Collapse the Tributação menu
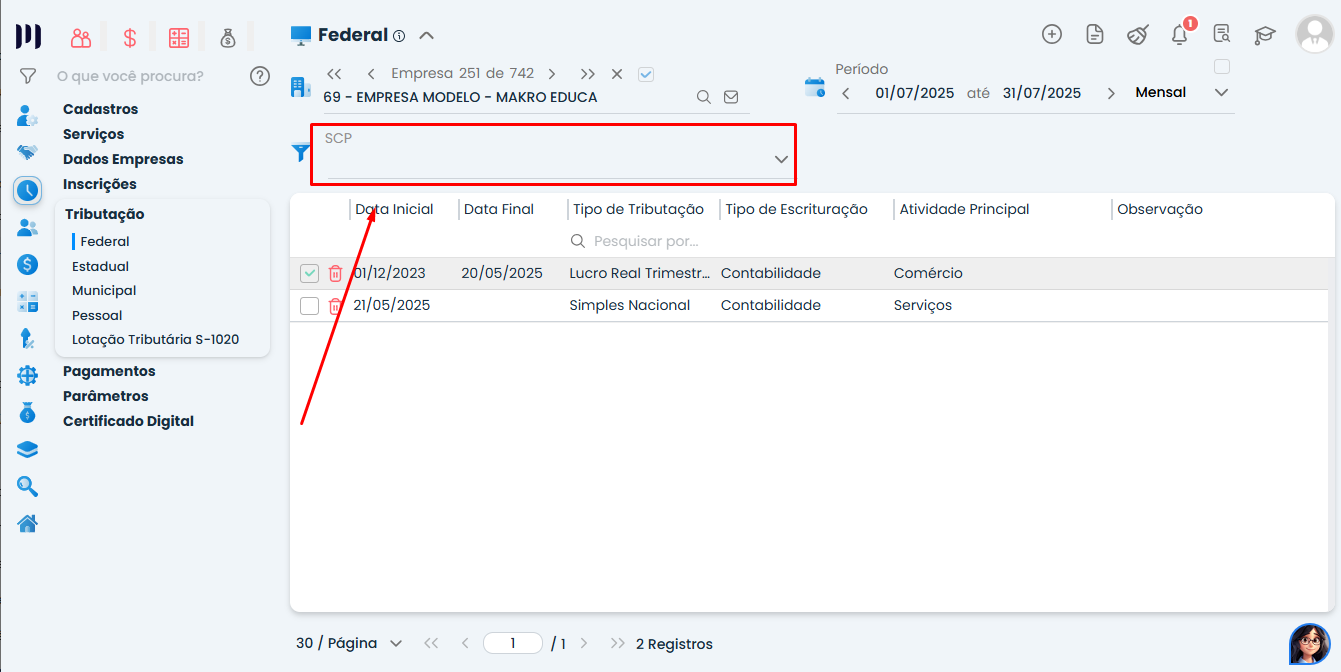The width and height of the screenshot is (1341, 672). coord(104,214)
